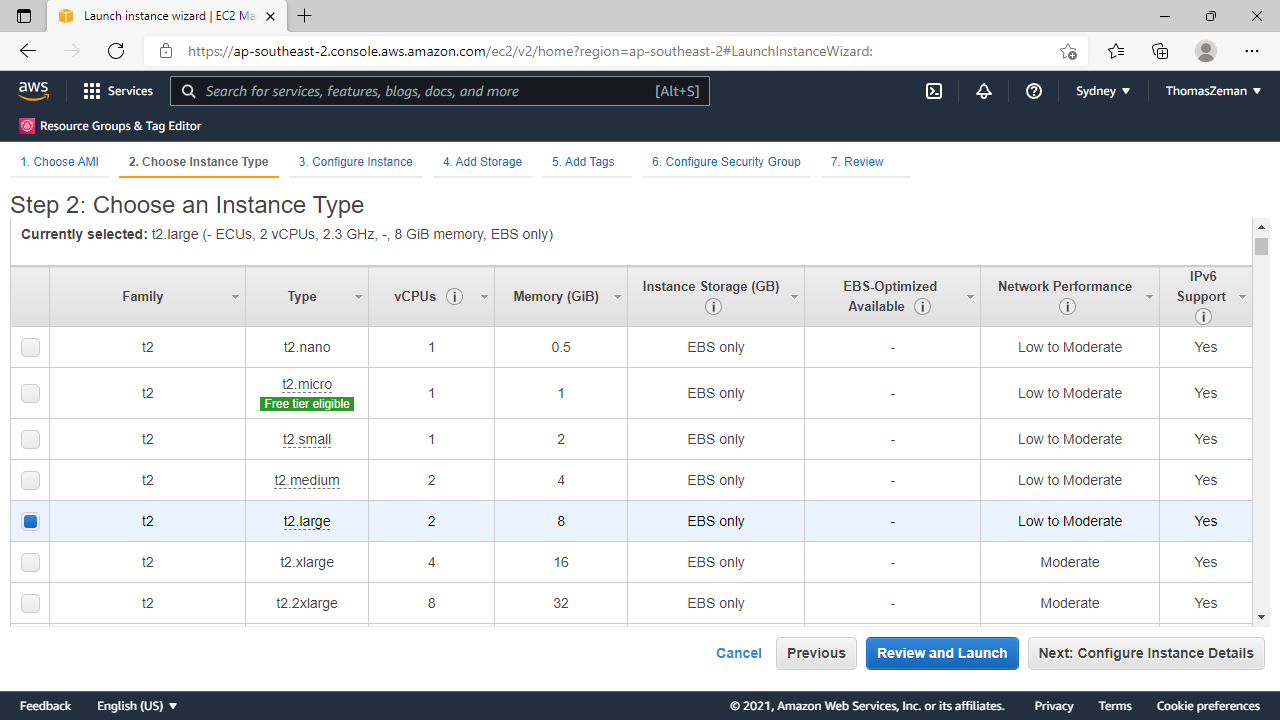Click Review and Launch button

[x=942, y=653]
